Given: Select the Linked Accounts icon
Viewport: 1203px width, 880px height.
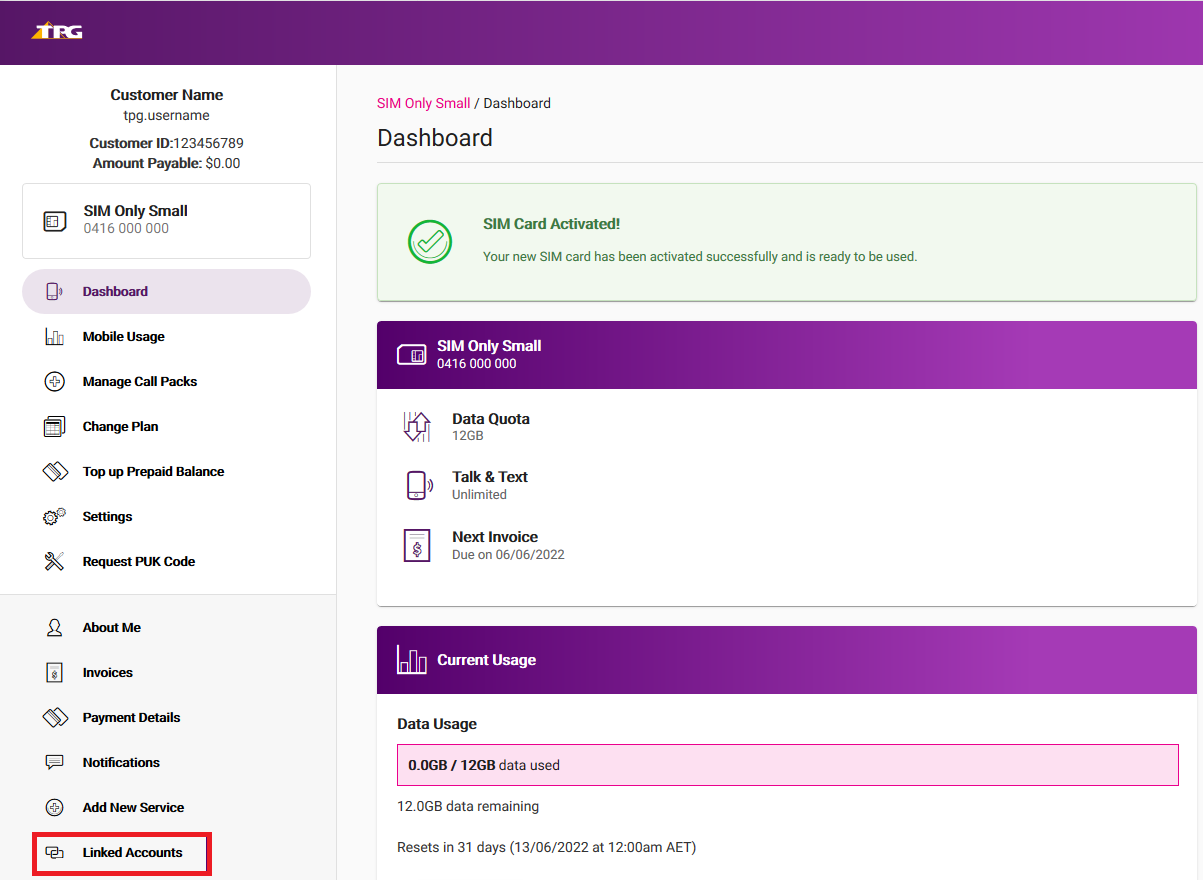Looking at the screenshot, I should click(x=56, y=852).
